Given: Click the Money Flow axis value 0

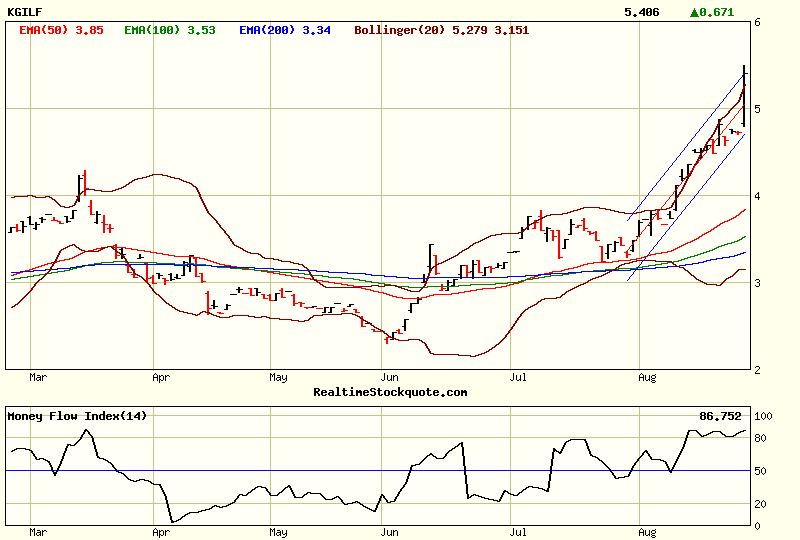Looking at the screenshot, I should tap(757, 526).
